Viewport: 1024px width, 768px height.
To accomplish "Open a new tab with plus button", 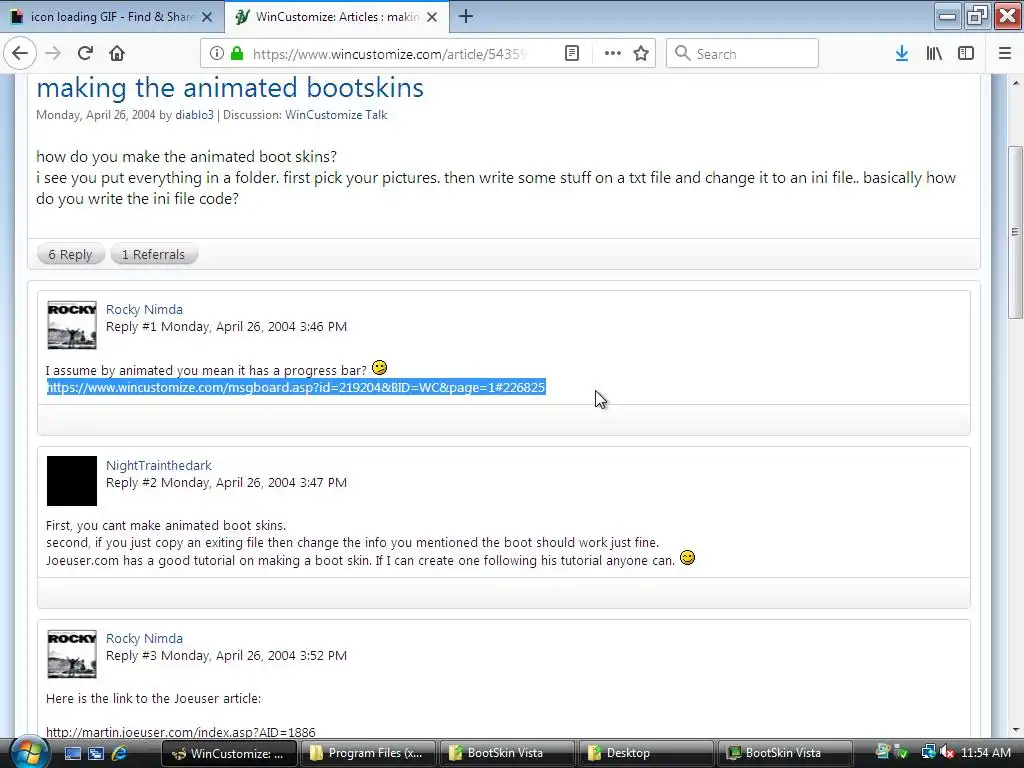I will point(466,16).
